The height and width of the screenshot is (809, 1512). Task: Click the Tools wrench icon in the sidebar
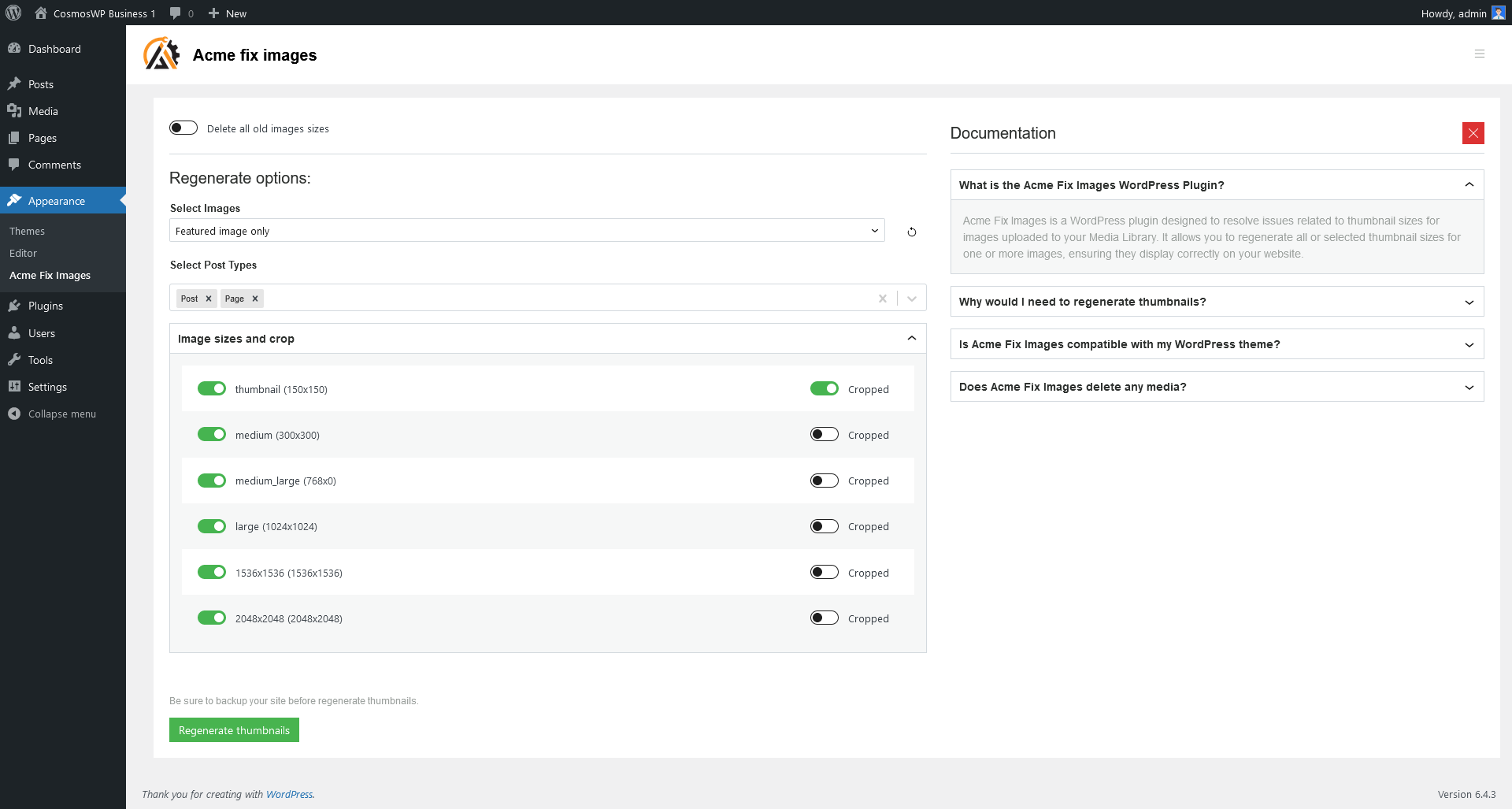click(14, 359)
